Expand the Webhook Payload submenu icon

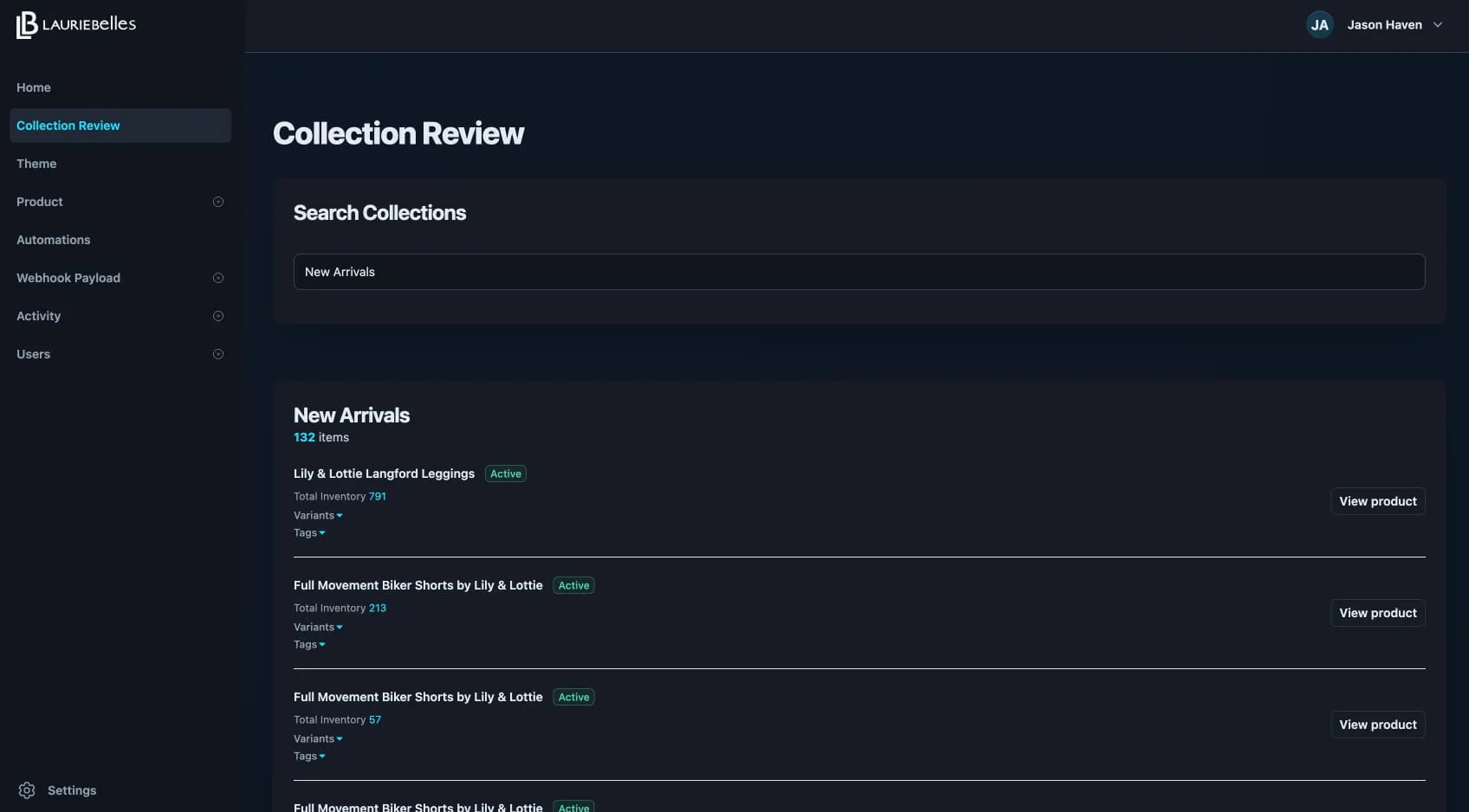coord(218,278)
